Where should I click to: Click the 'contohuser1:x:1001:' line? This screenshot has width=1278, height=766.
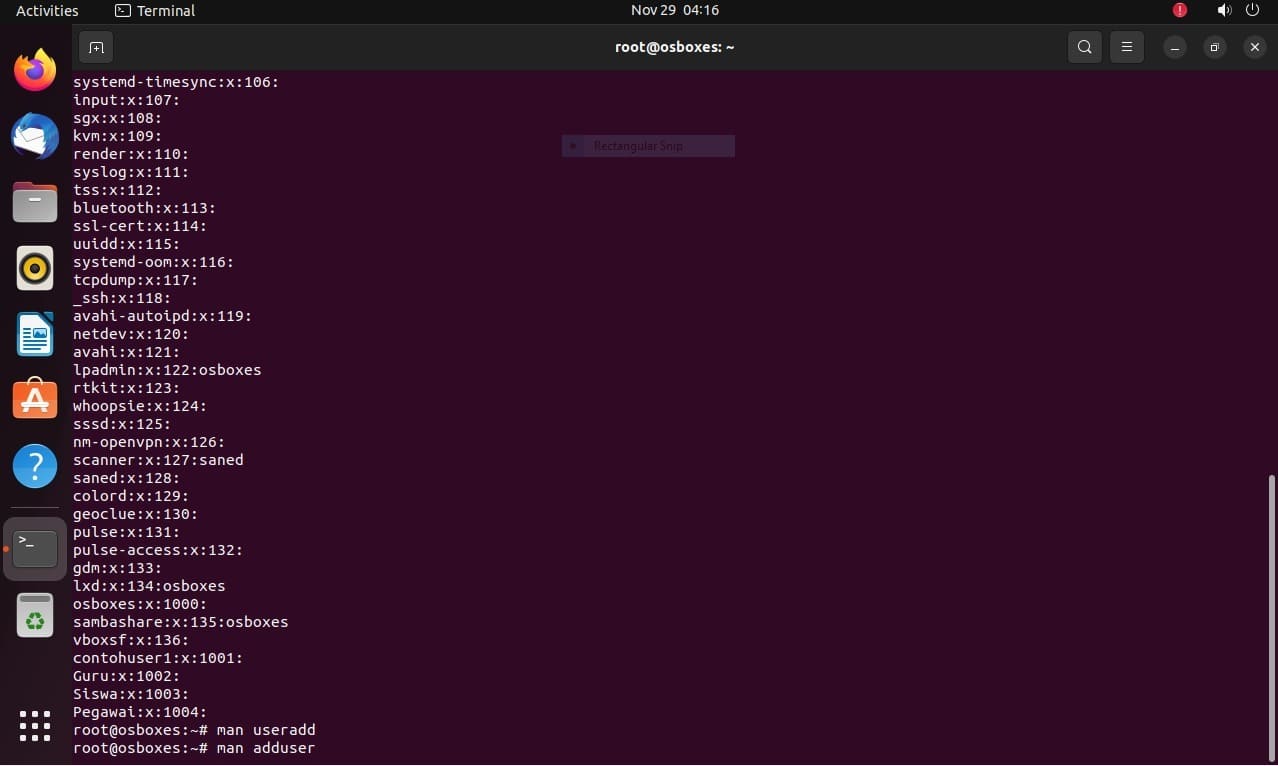(x=158, y=658)
